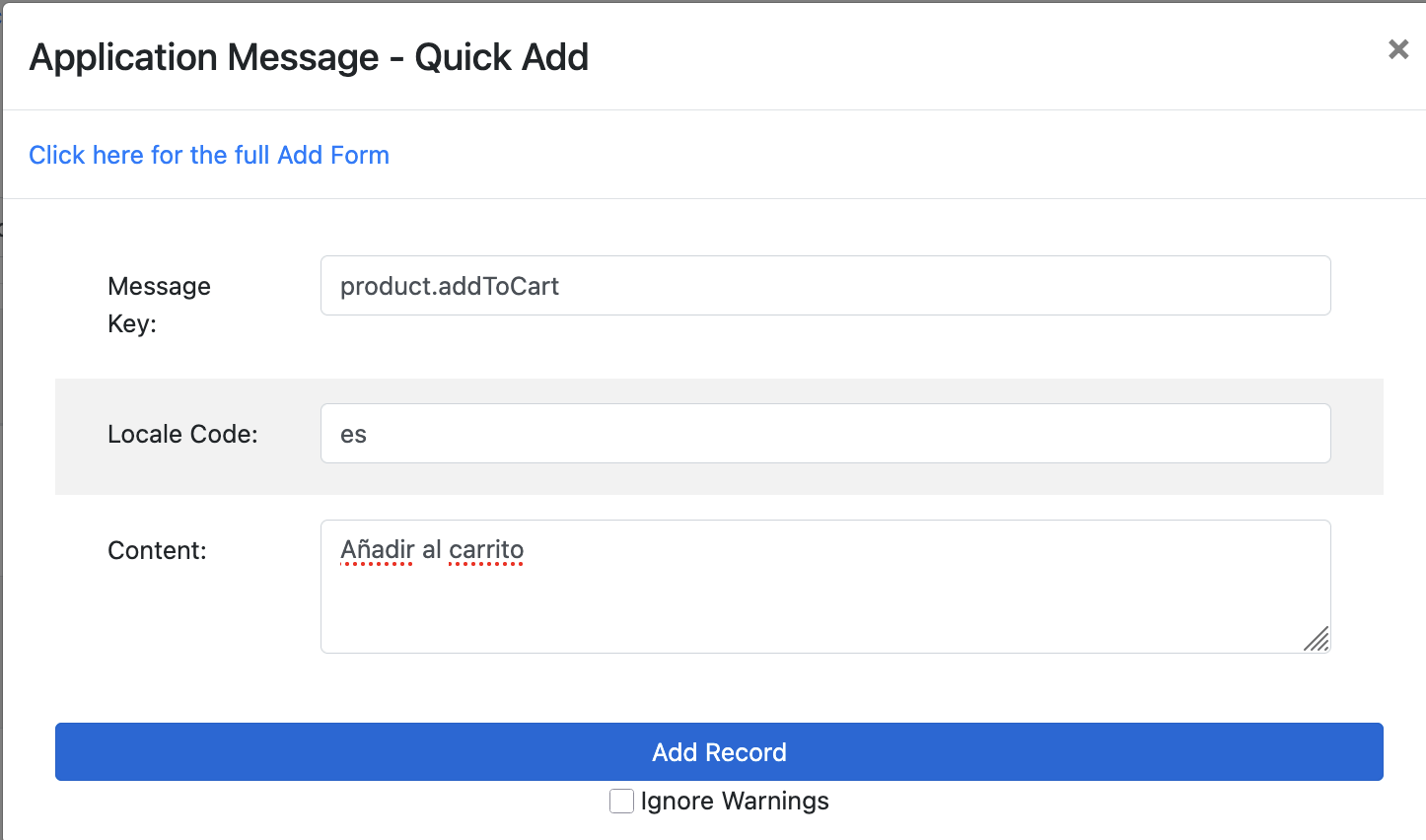The width and height of the screenshot is (1426, 840).
Task: Click the word al in Content
Action: click(x=431, y=550)
